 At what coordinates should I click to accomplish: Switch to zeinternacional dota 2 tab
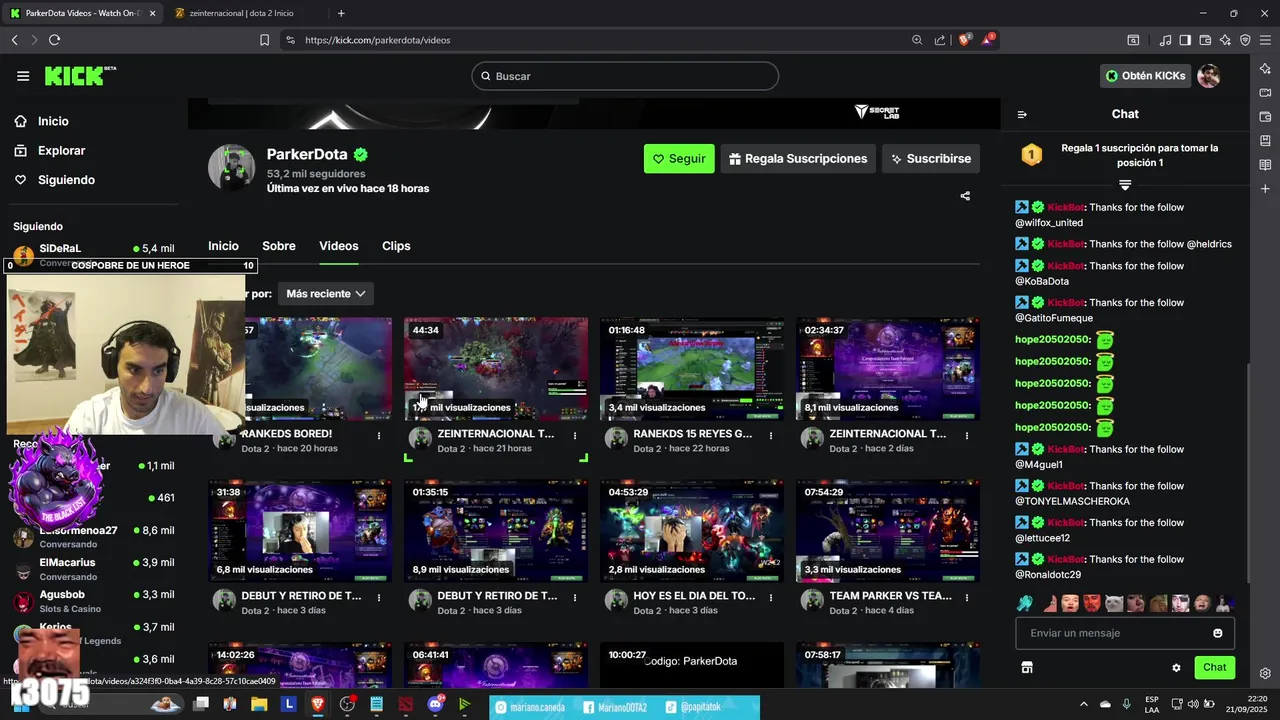pyautogui.click(x=244, y=13)
